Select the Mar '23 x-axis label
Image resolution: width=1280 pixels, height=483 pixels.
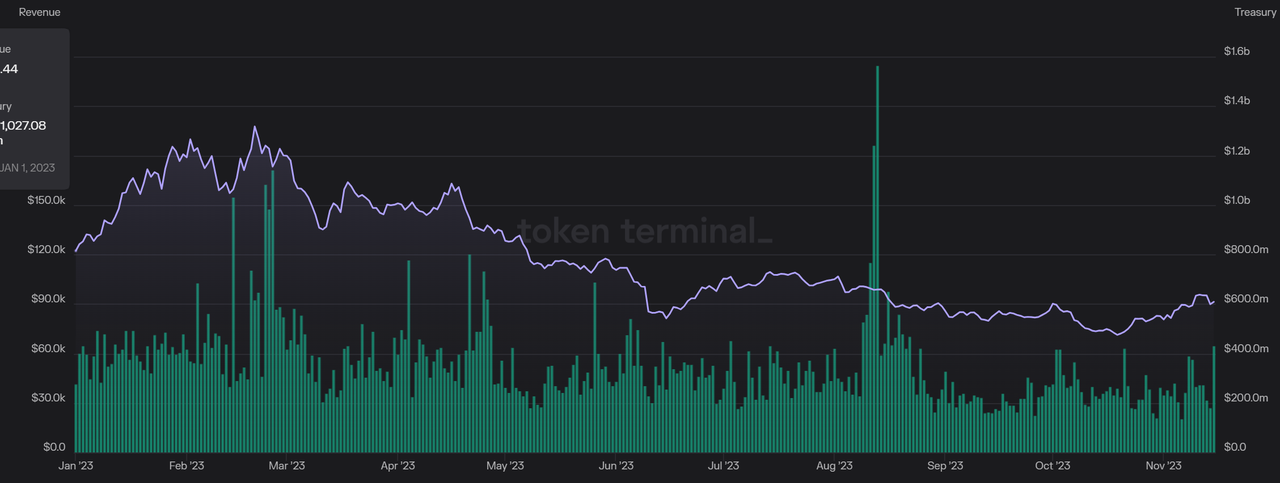pyautogui.click(x=286, y=466)
